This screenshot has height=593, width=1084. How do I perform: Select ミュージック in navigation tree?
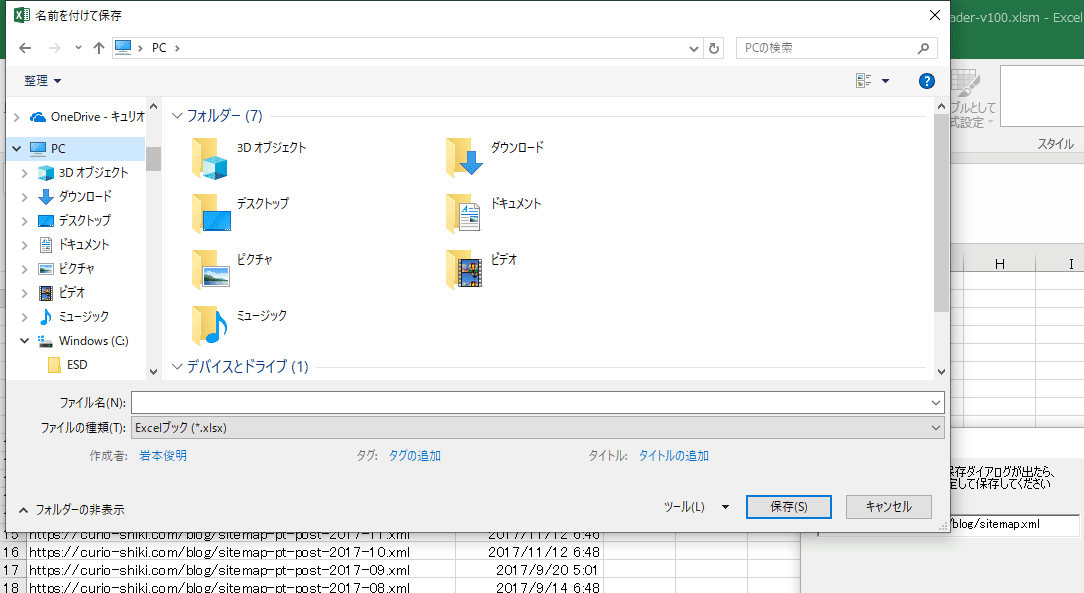coord(73,317)
